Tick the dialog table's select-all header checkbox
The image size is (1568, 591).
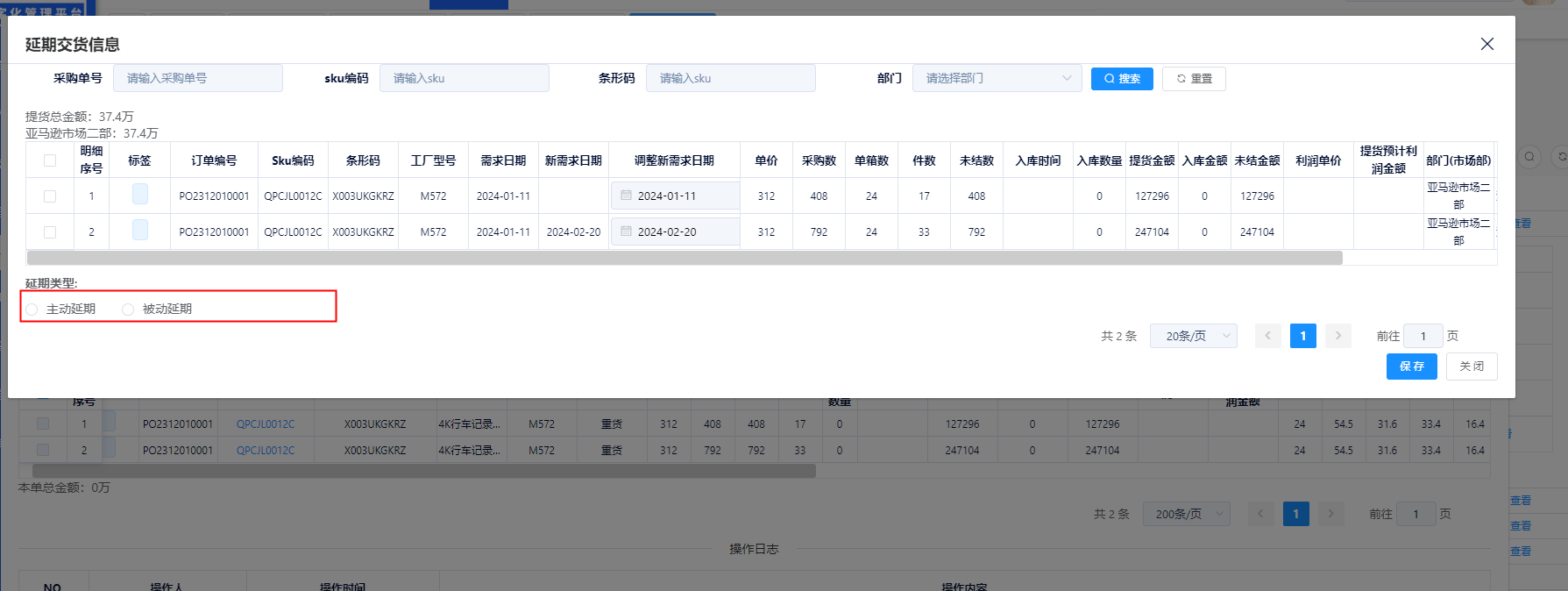[x=50, y=160]
